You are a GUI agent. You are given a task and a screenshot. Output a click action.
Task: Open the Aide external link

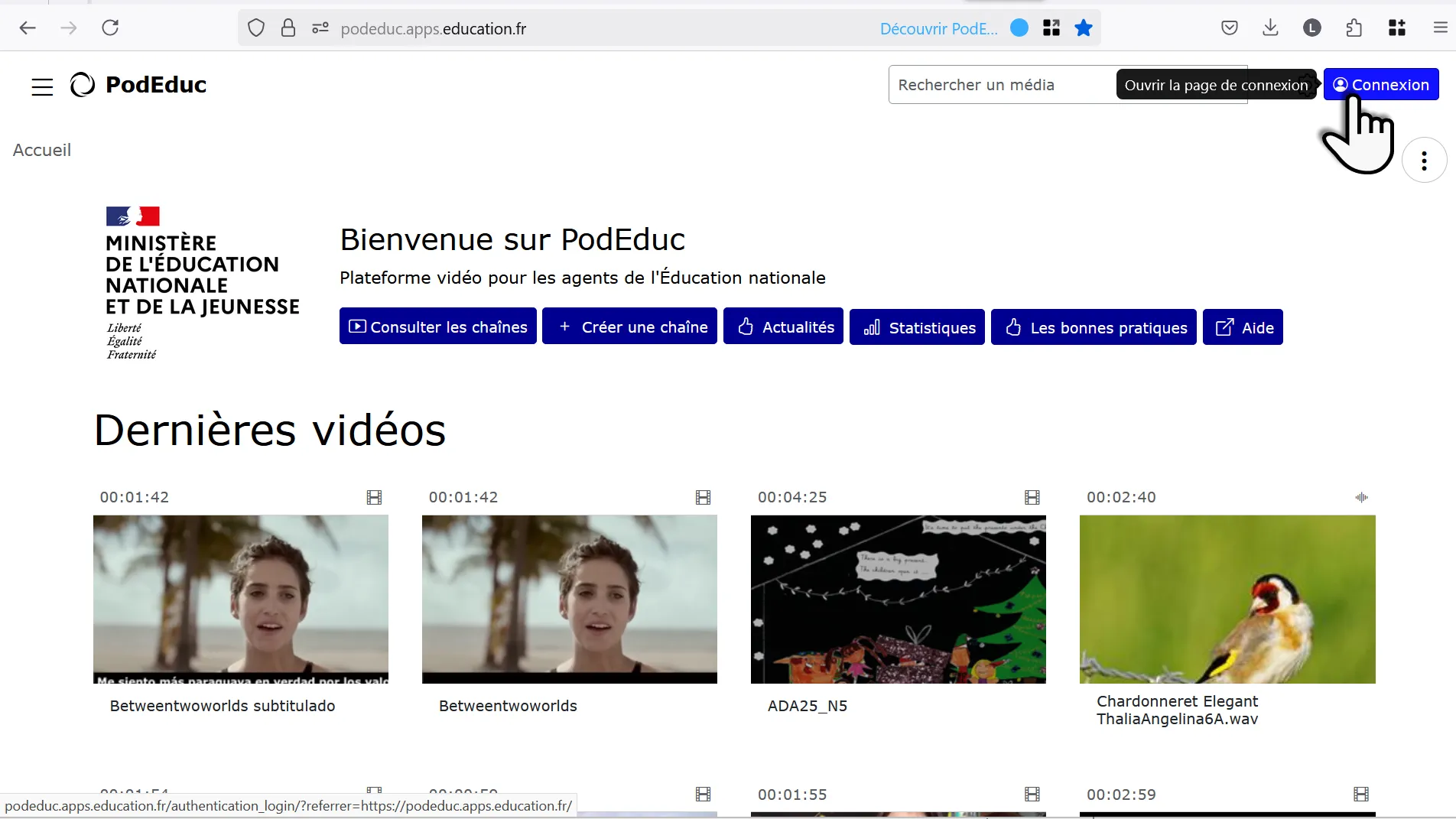coord(1243,327)
